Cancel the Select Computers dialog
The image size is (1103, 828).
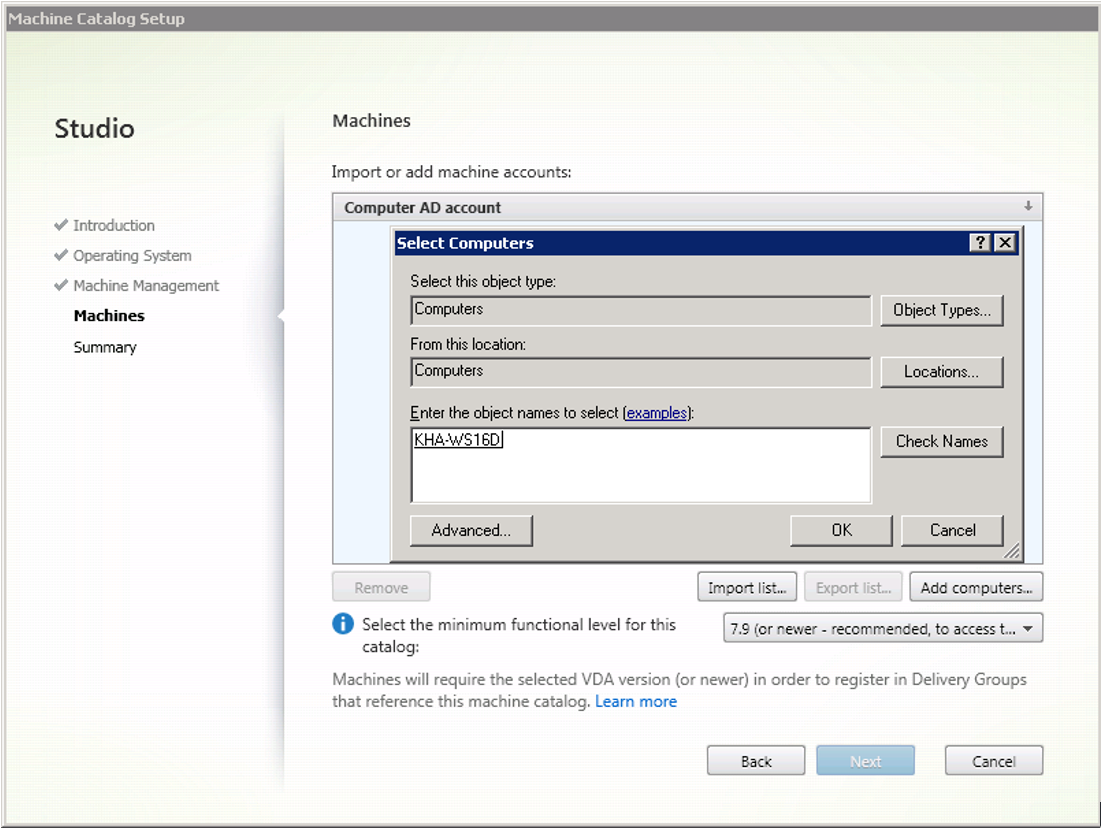952,530
